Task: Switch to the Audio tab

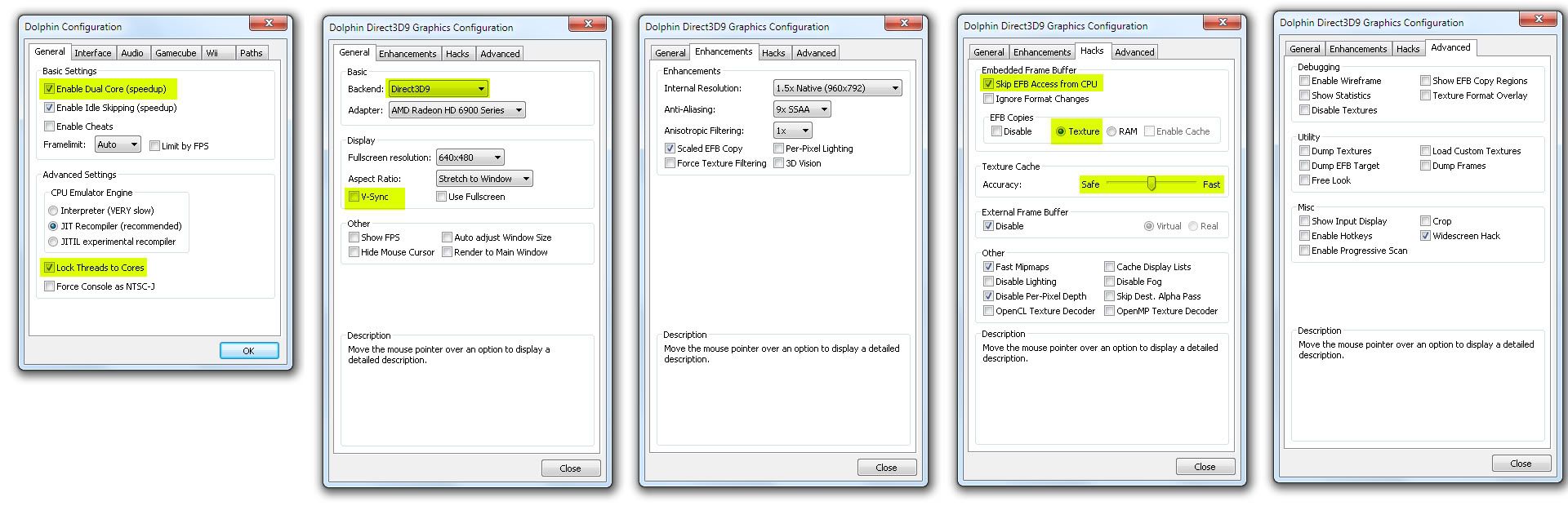Action: tap(131, 53)
